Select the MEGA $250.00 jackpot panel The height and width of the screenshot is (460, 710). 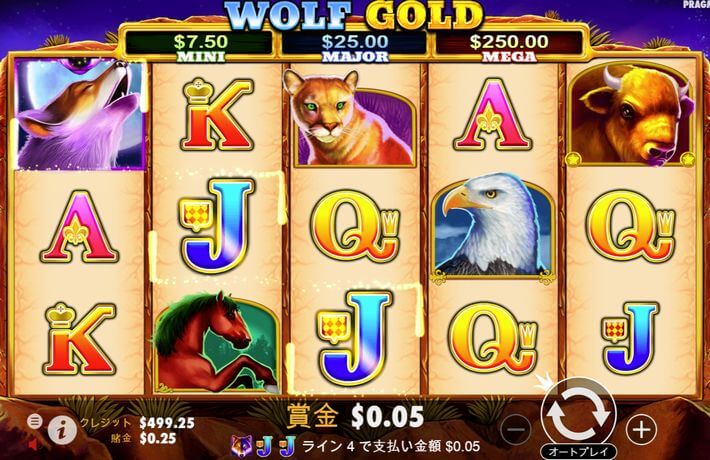pyautogui.click(x=509, y=45)
